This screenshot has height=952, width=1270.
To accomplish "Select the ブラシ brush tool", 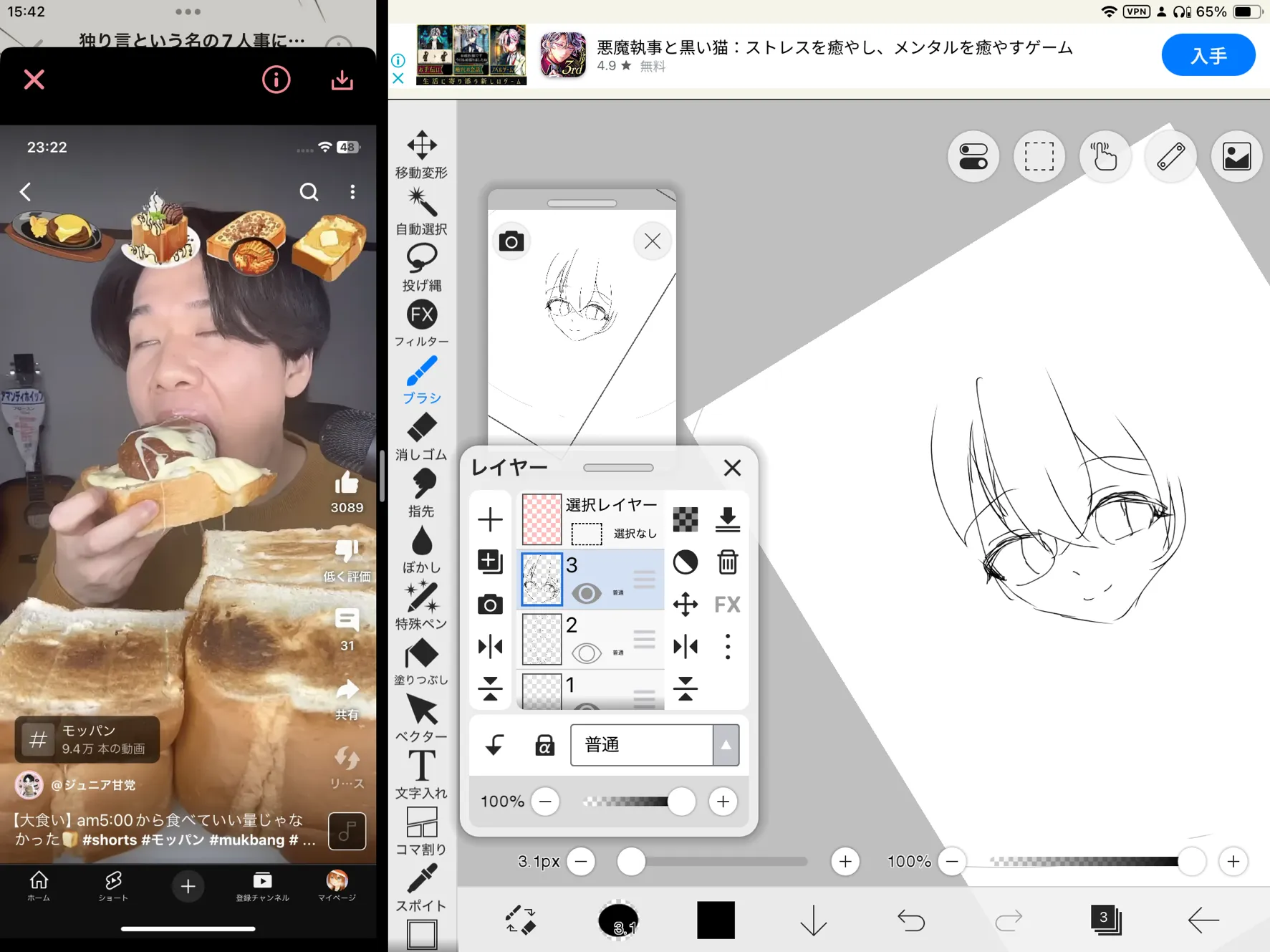I will pos(422,380).
